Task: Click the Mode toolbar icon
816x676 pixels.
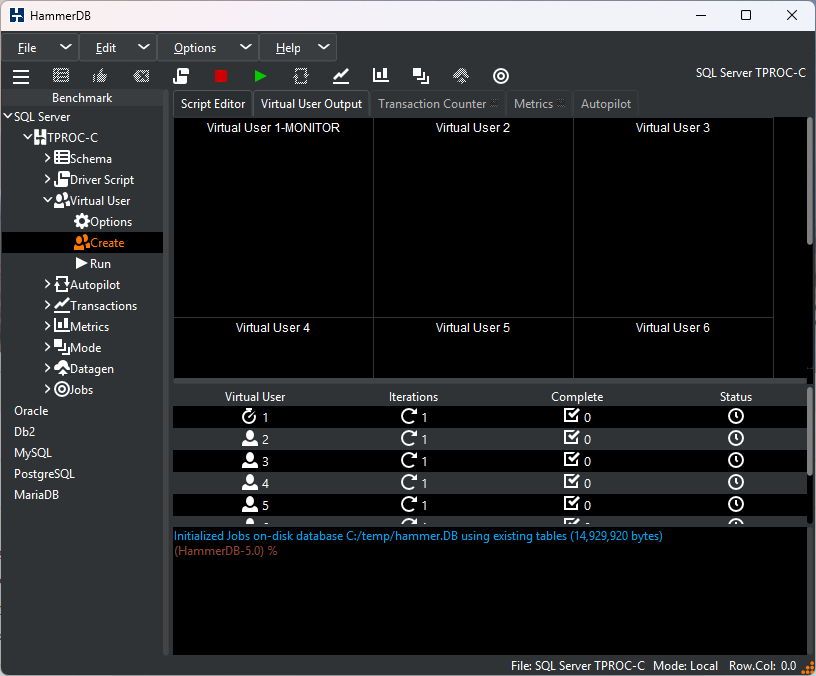Action: pos(421,76)
